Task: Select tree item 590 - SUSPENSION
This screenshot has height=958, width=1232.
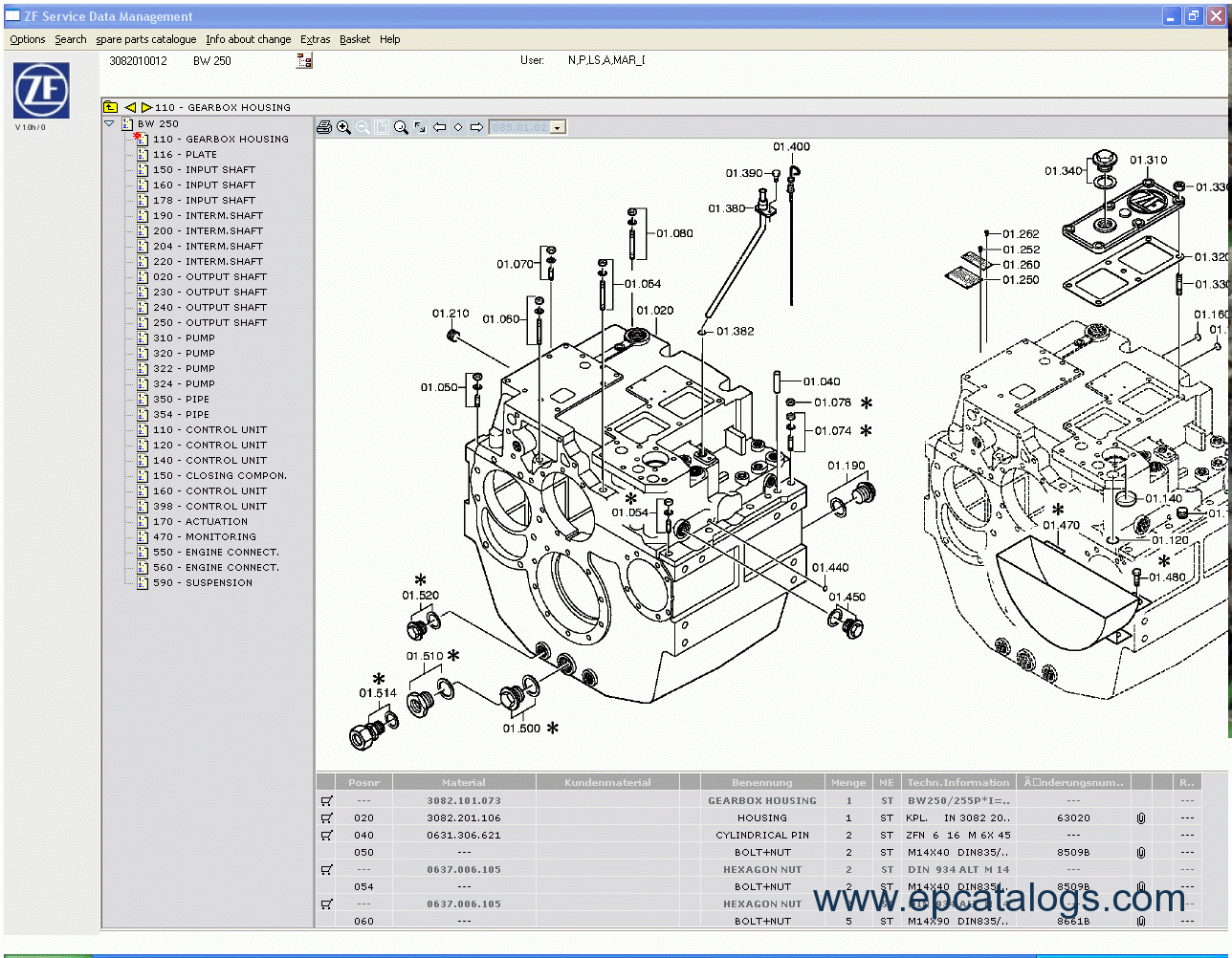Action: [203, 582]
